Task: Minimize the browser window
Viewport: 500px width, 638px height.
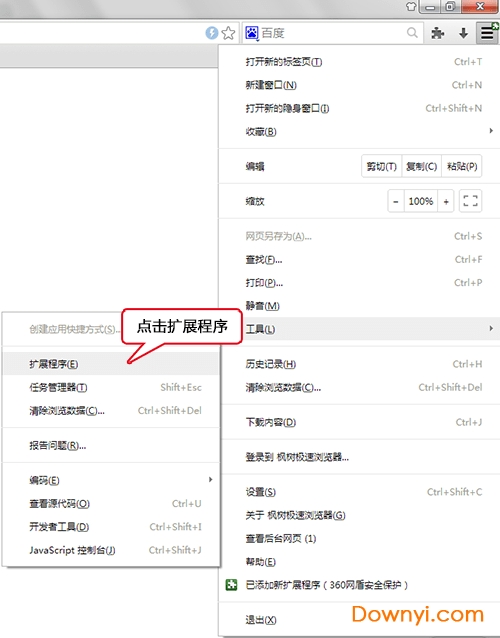Action: pyautogui.click(x=430, y=7)
